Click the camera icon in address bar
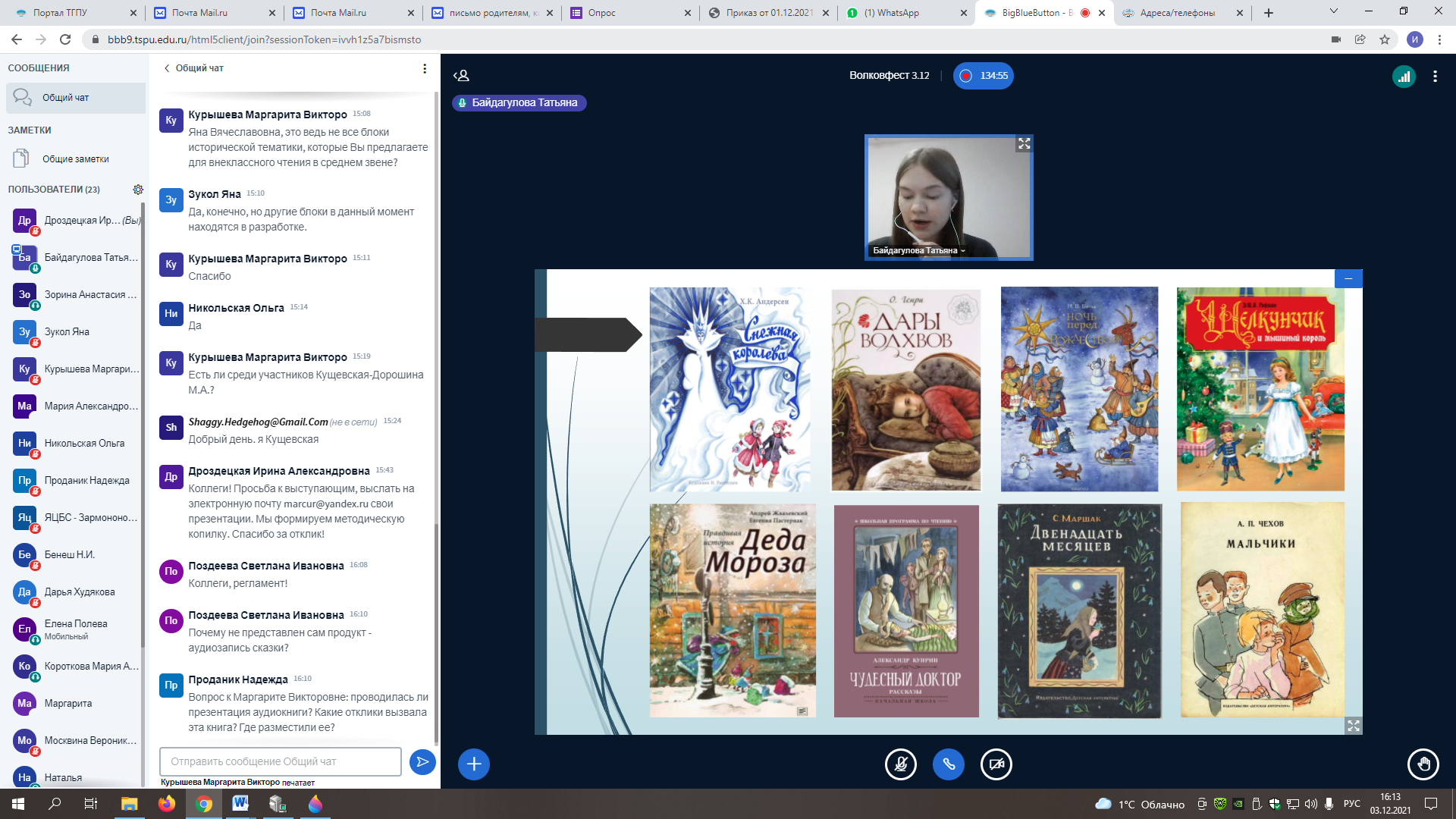 click(x=1336, y=39)
